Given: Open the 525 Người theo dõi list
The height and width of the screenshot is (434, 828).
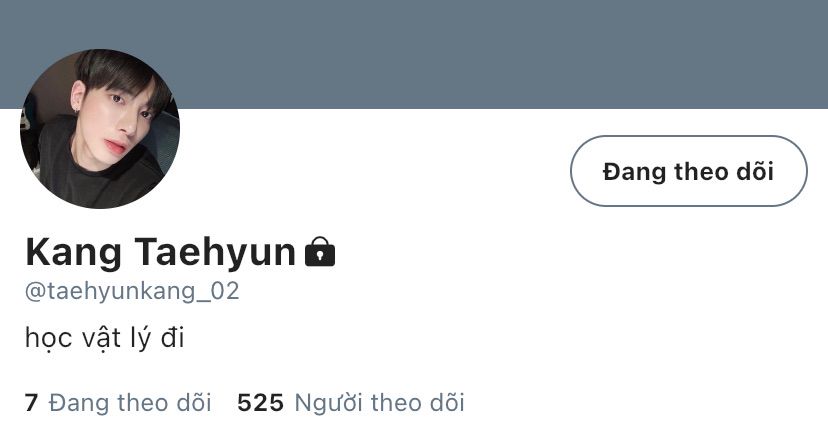Looking at the screenshot, I should 351,403.
